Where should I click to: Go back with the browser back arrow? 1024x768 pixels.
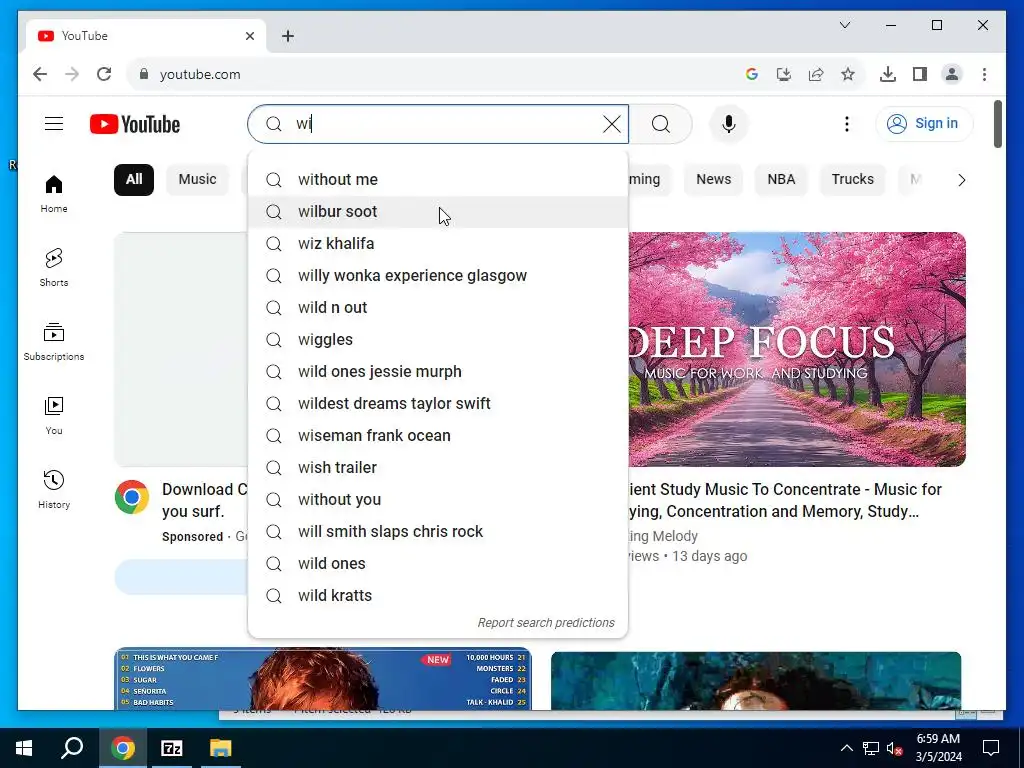click(x=40, y=74)
